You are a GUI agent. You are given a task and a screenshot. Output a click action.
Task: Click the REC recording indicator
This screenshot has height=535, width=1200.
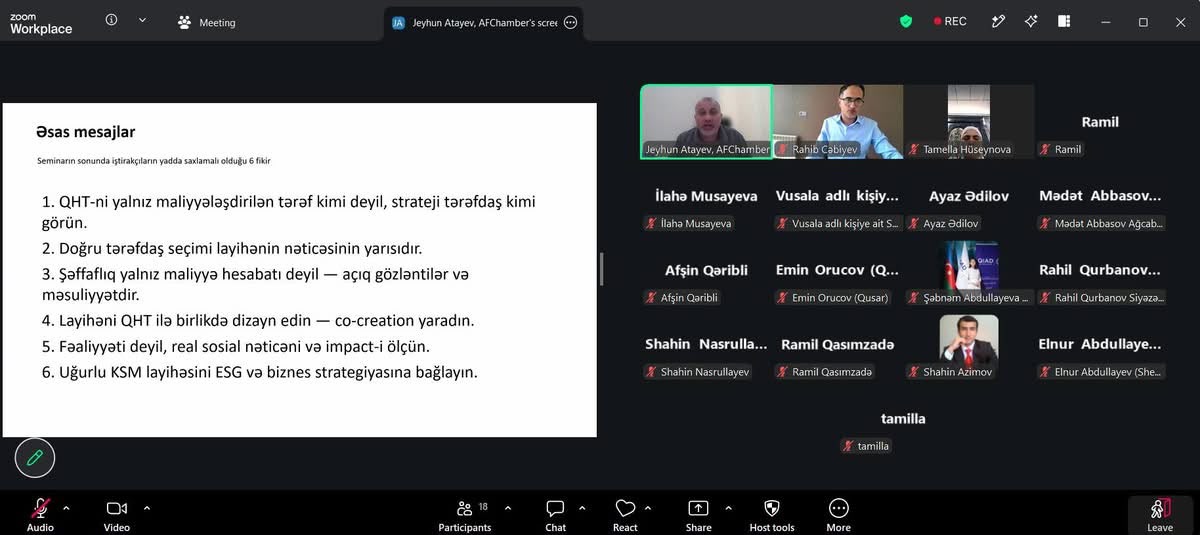tap(950, 21)
